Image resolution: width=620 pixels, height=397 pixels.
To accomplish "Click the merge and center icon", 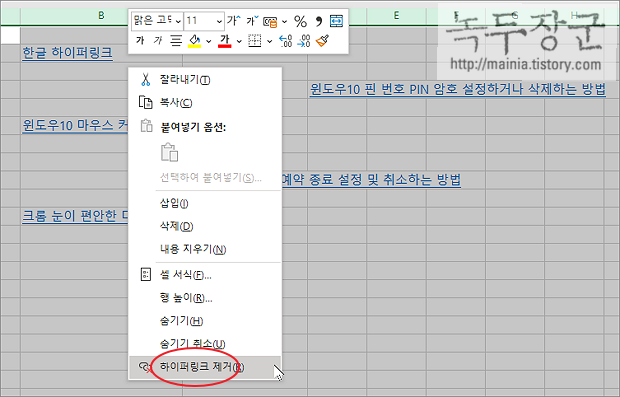I will click(x=336, y=21).
